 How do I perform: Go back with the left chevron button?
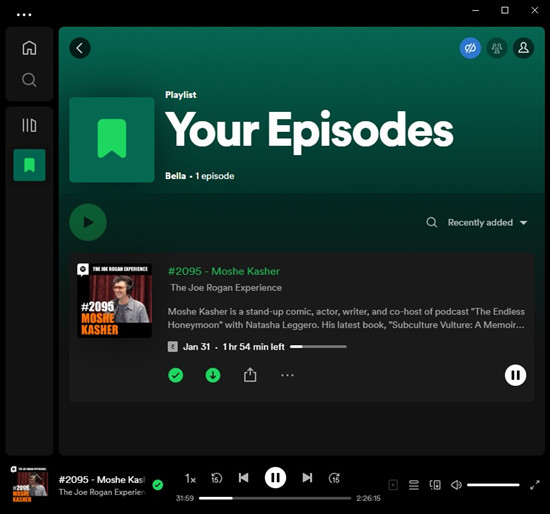pos(80,48)
